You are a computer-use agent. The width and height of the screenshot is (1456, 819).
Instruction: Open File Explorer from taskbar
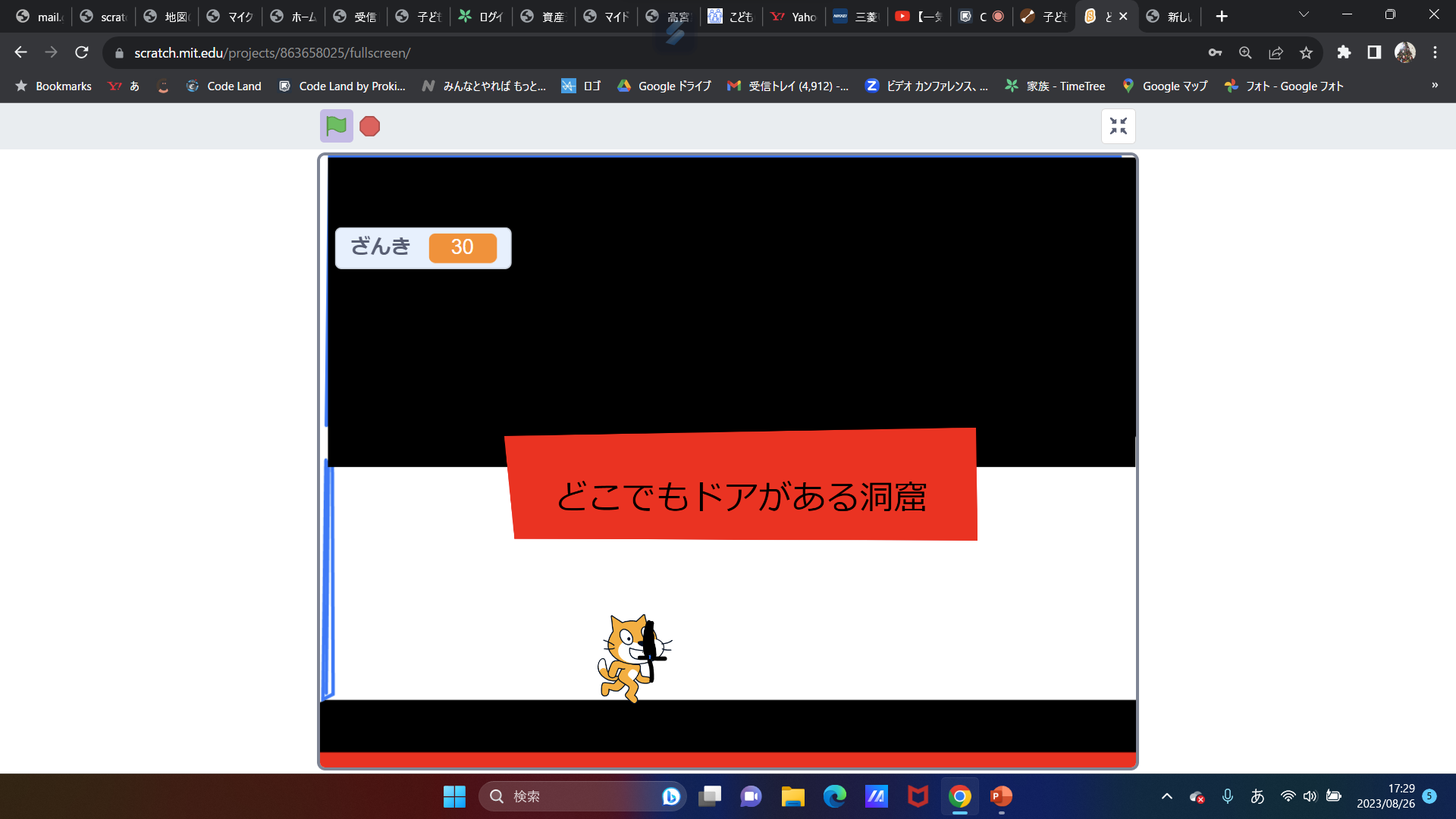point(792,796)
